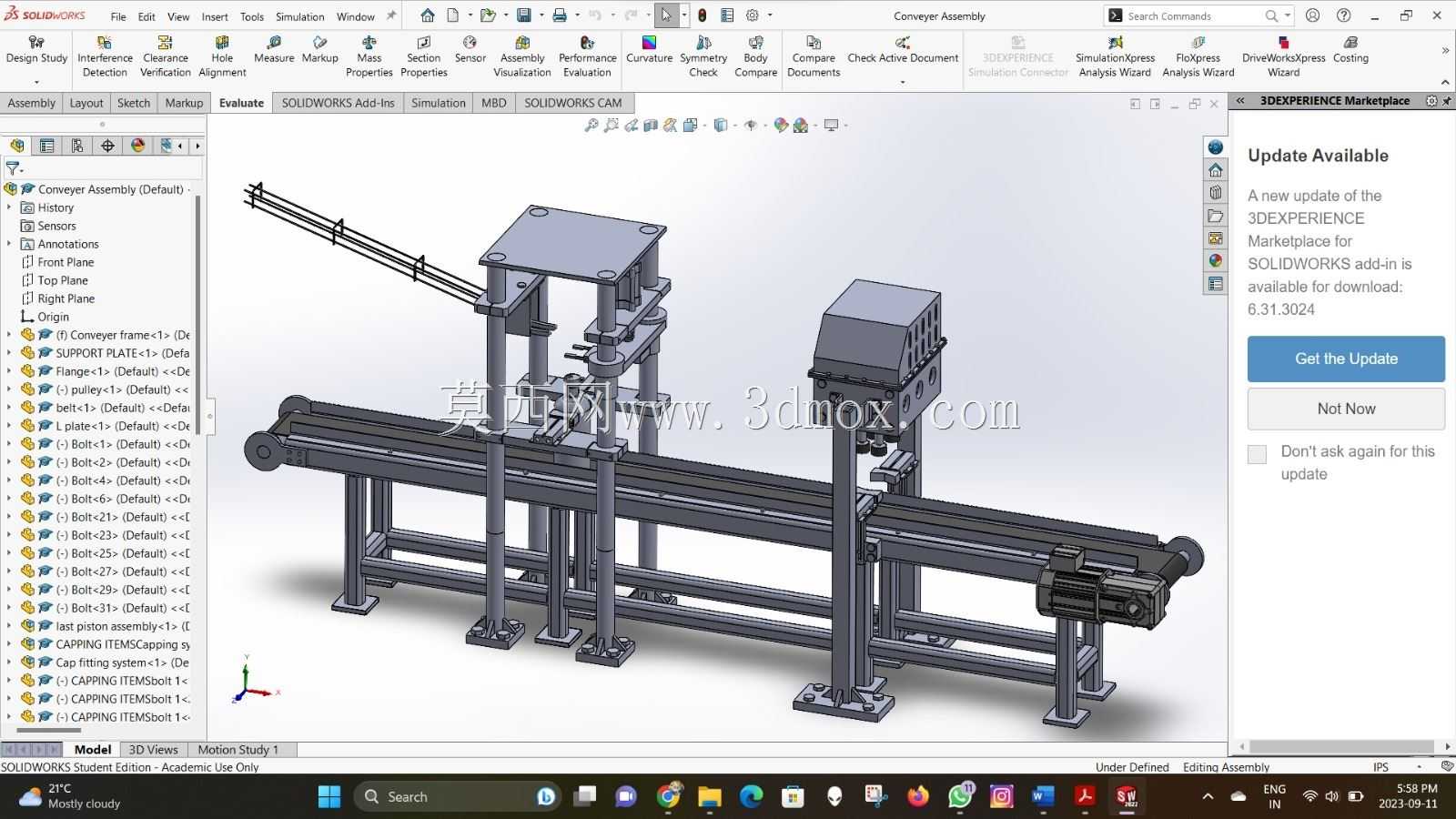Switch to the Simulation ribbon tab
Viewport: 1456px width, 819px height.
pos(438,103)
